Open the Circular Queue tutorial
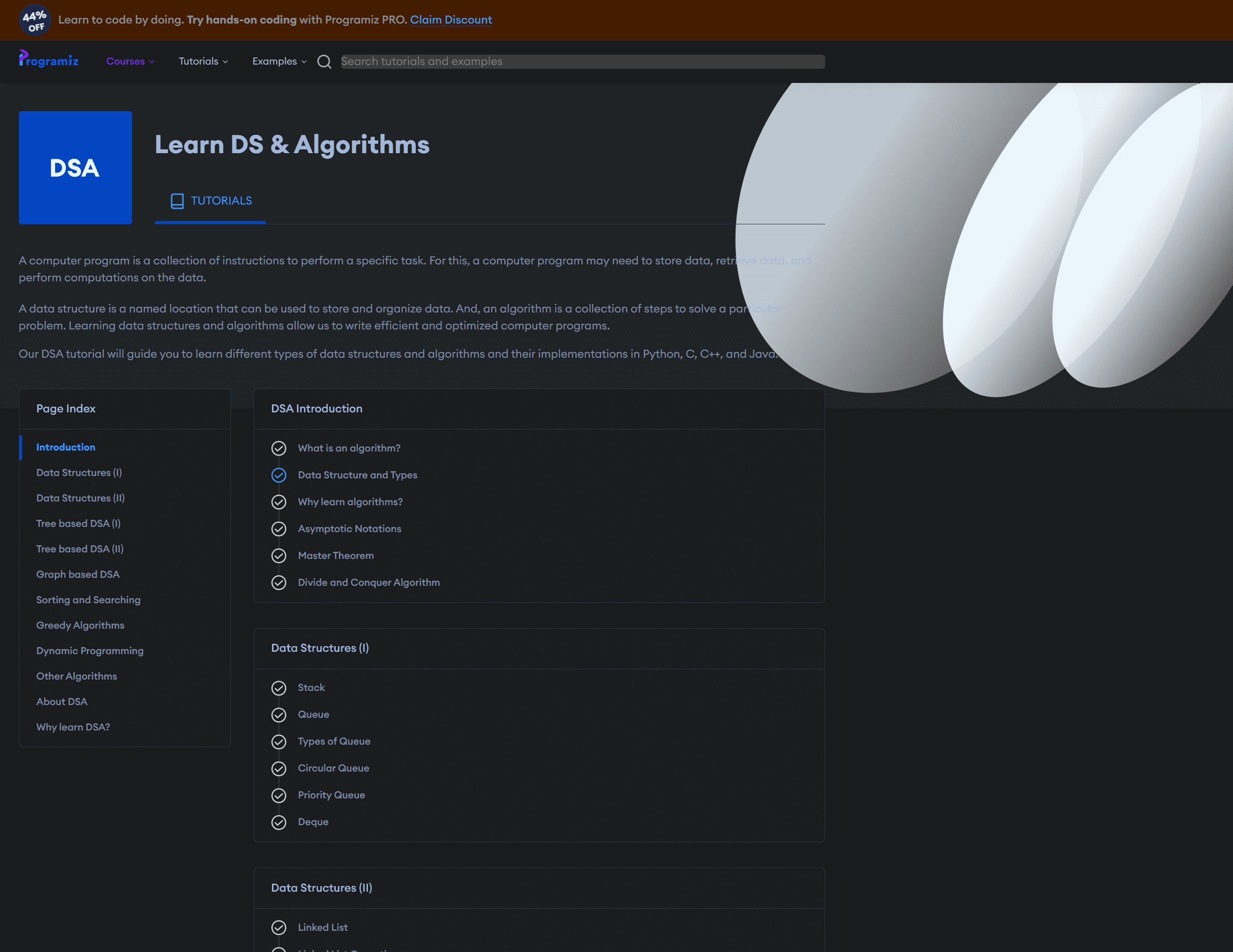 point(334,768)
